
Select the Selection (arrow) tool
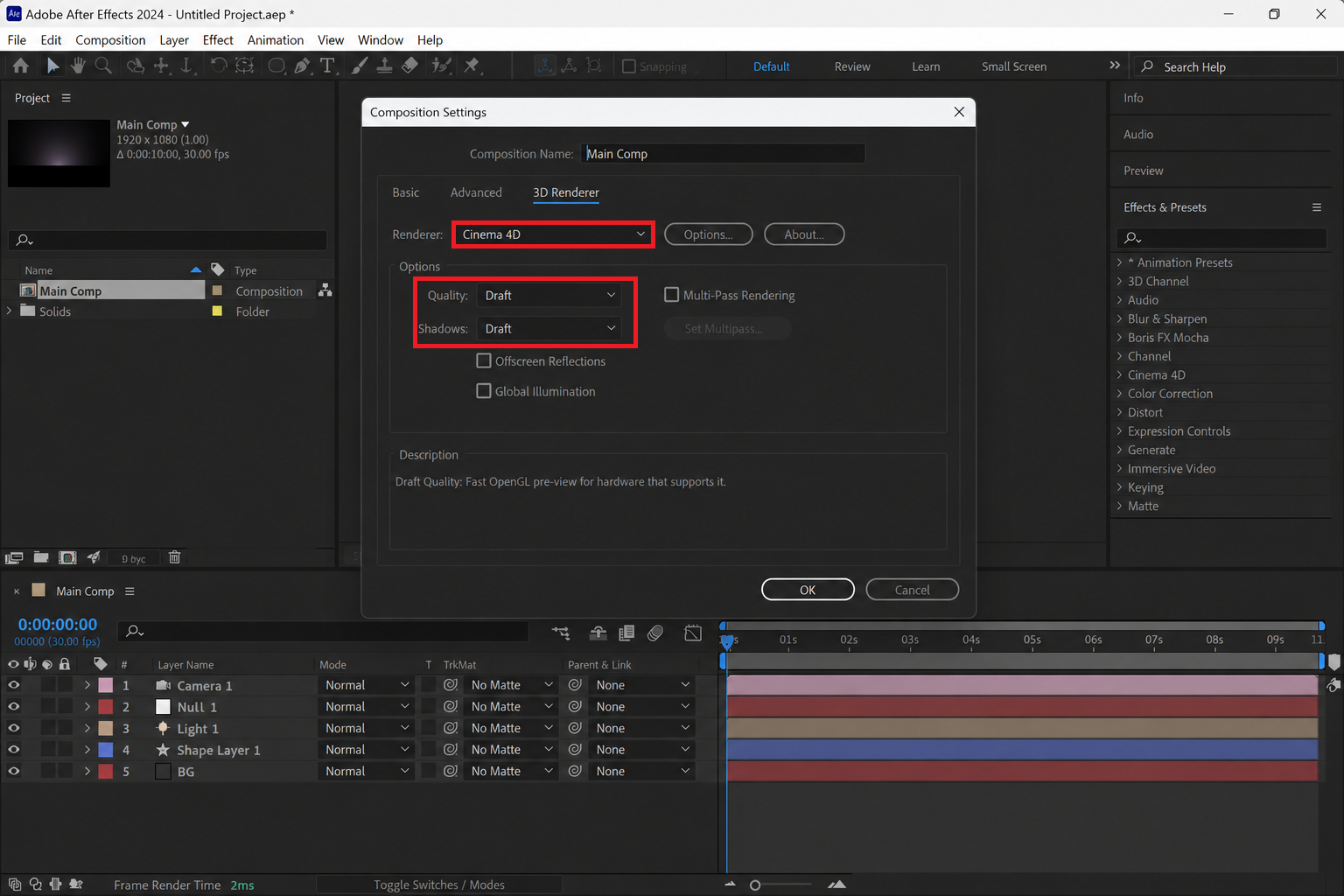click(52, 66)
